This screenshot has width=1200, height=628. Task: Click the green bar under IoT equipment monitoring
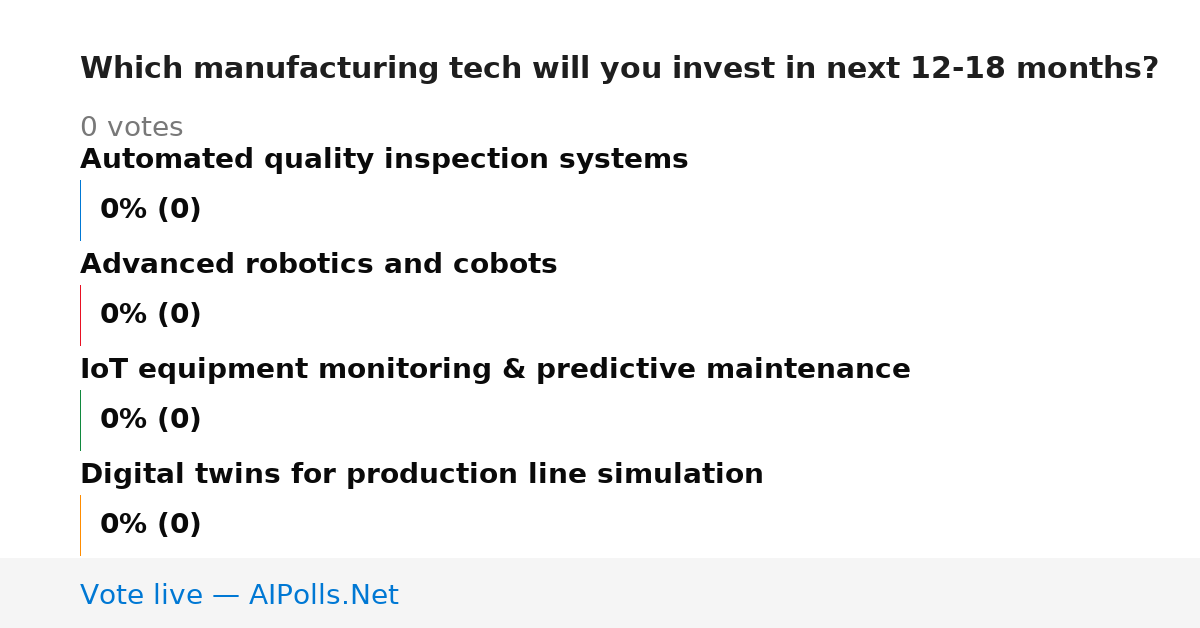pos(80,420)
